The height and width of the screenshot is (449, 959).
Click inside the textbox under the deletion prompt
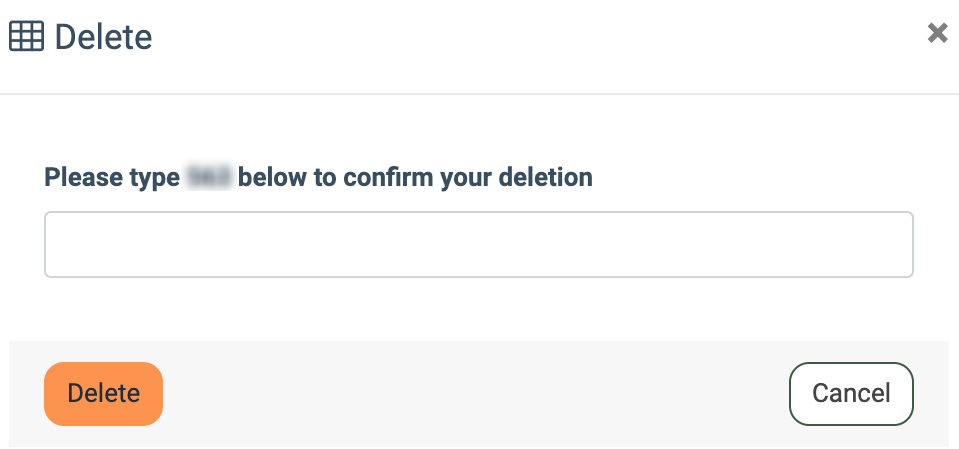[478, 244]
